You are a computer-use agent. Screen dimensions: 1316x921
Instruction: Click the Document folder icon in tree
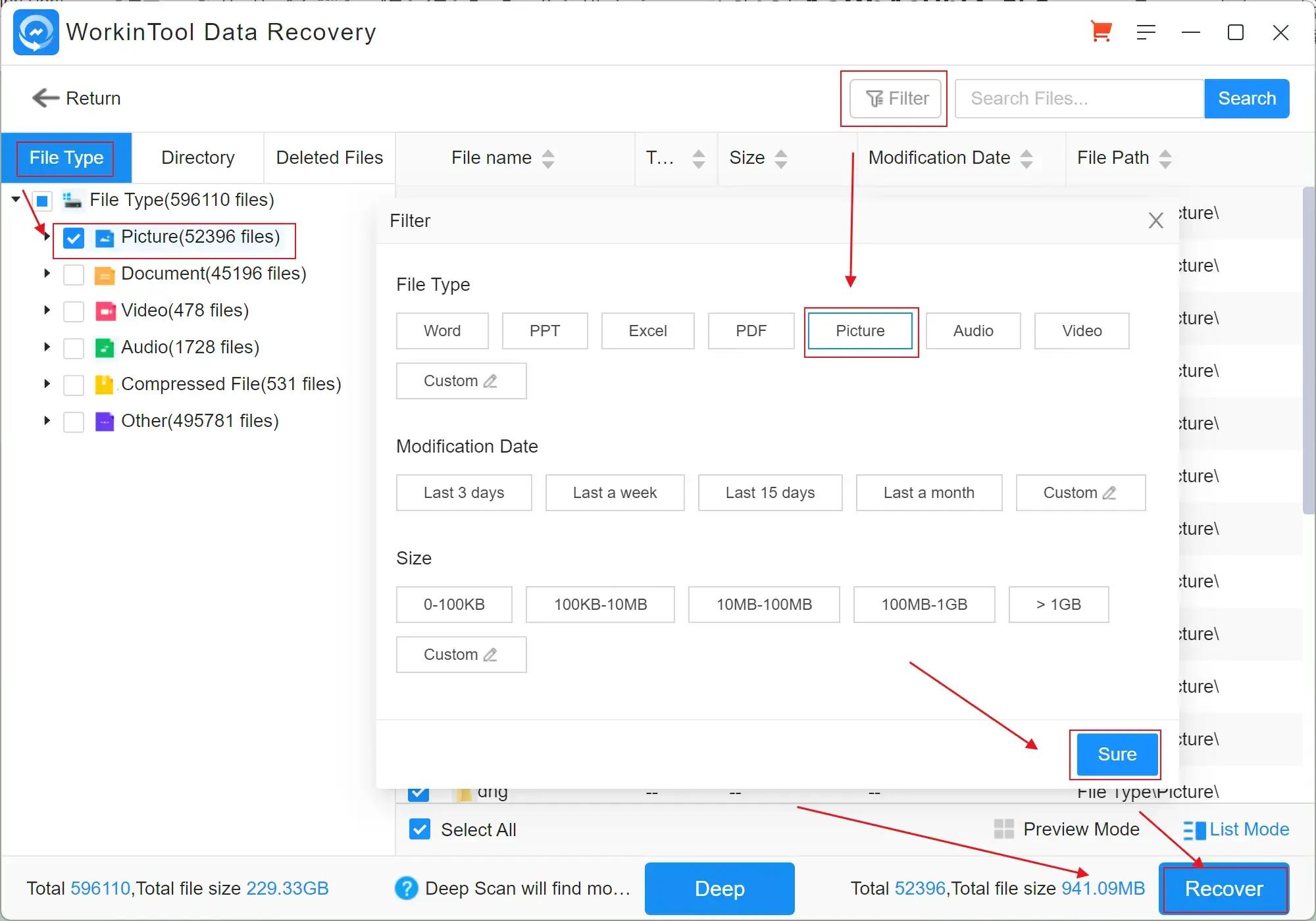105,275
